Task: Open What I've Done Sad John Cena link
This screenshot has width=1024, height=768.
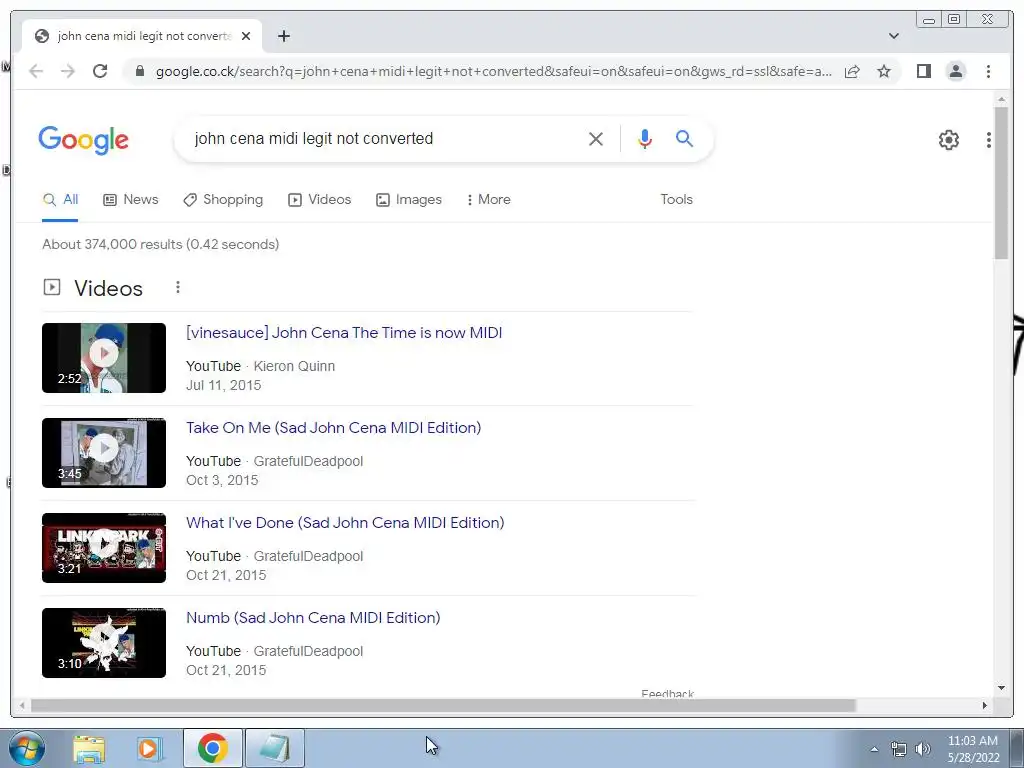Action: pos(345,522)
